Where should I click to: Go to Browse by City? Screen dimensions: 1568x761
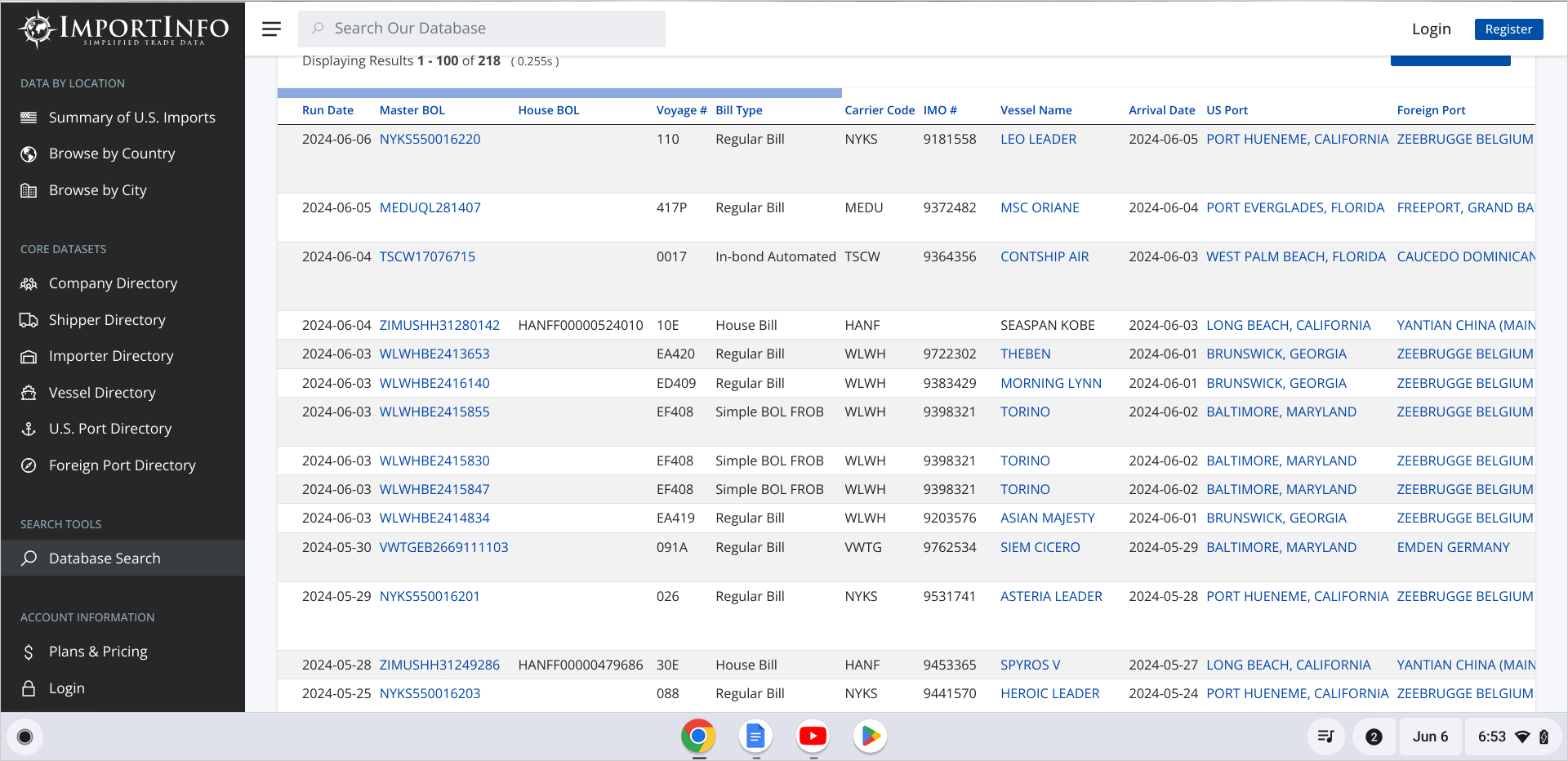[x=98, y=190]
